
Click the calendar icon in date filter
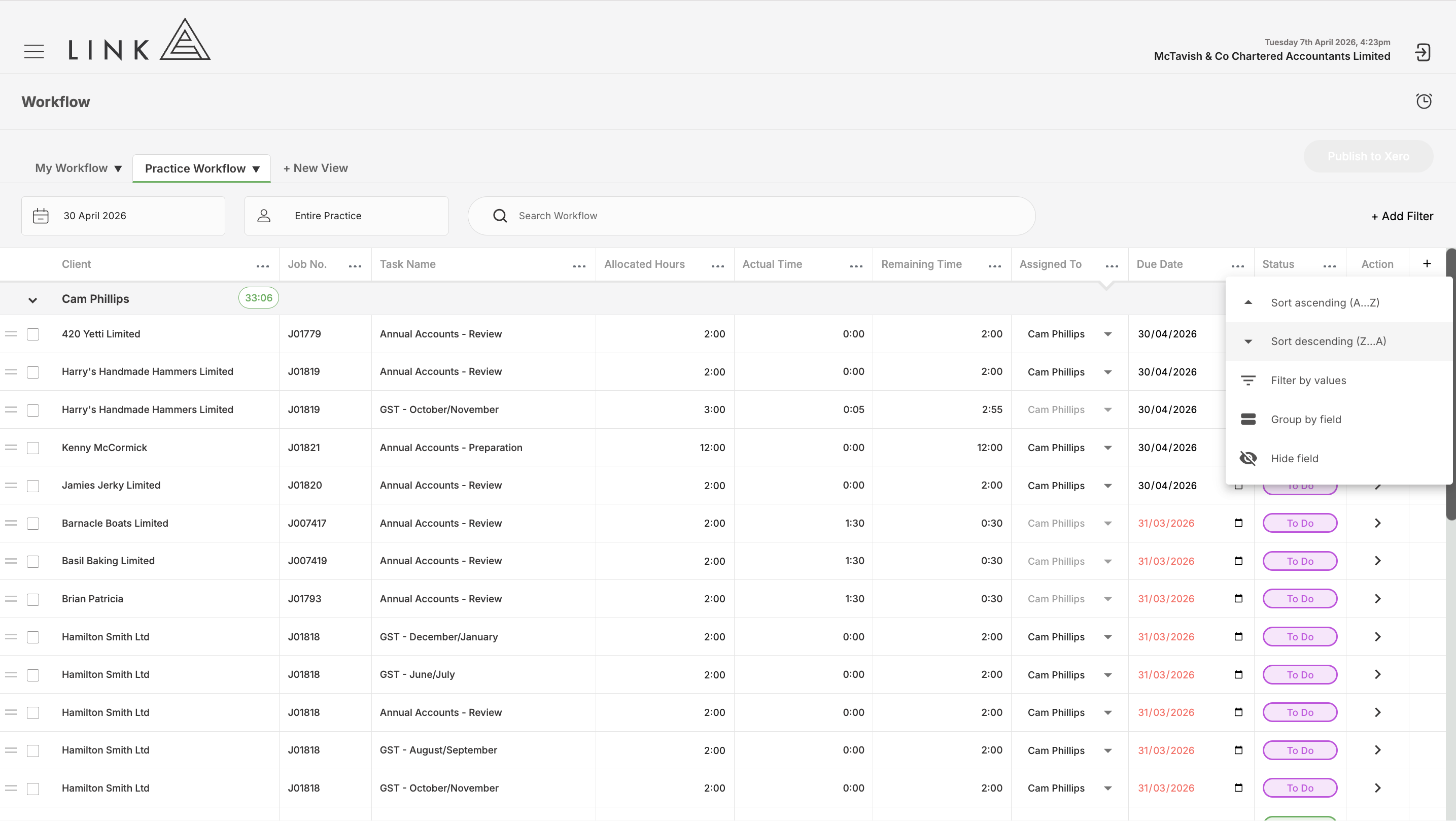41,216
